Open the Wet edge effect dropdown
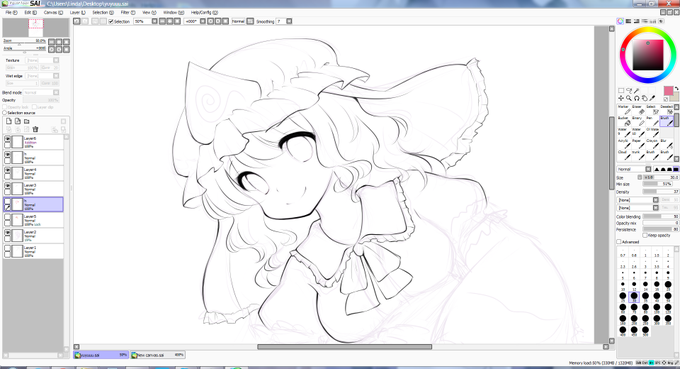The height and width of the screenshot is (369, 680). pos(56,76)
